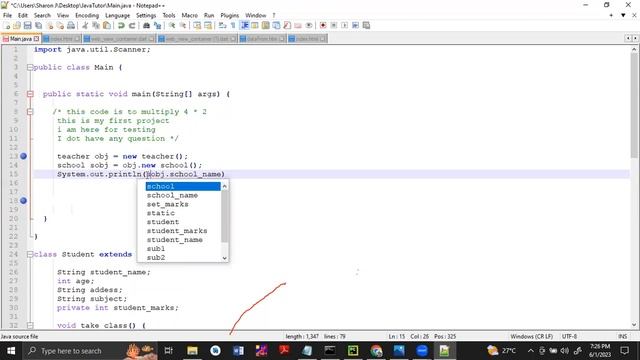Choose 'static' from the autocomplete list

(160, 213)
